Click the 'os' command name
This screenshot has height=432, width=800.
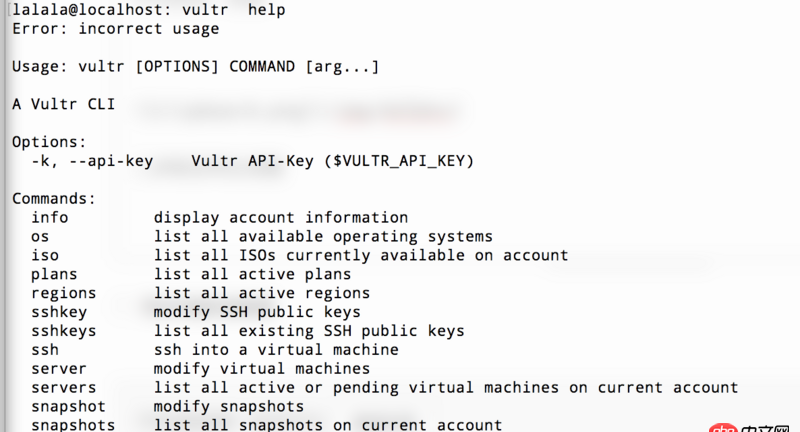point(40,237)
